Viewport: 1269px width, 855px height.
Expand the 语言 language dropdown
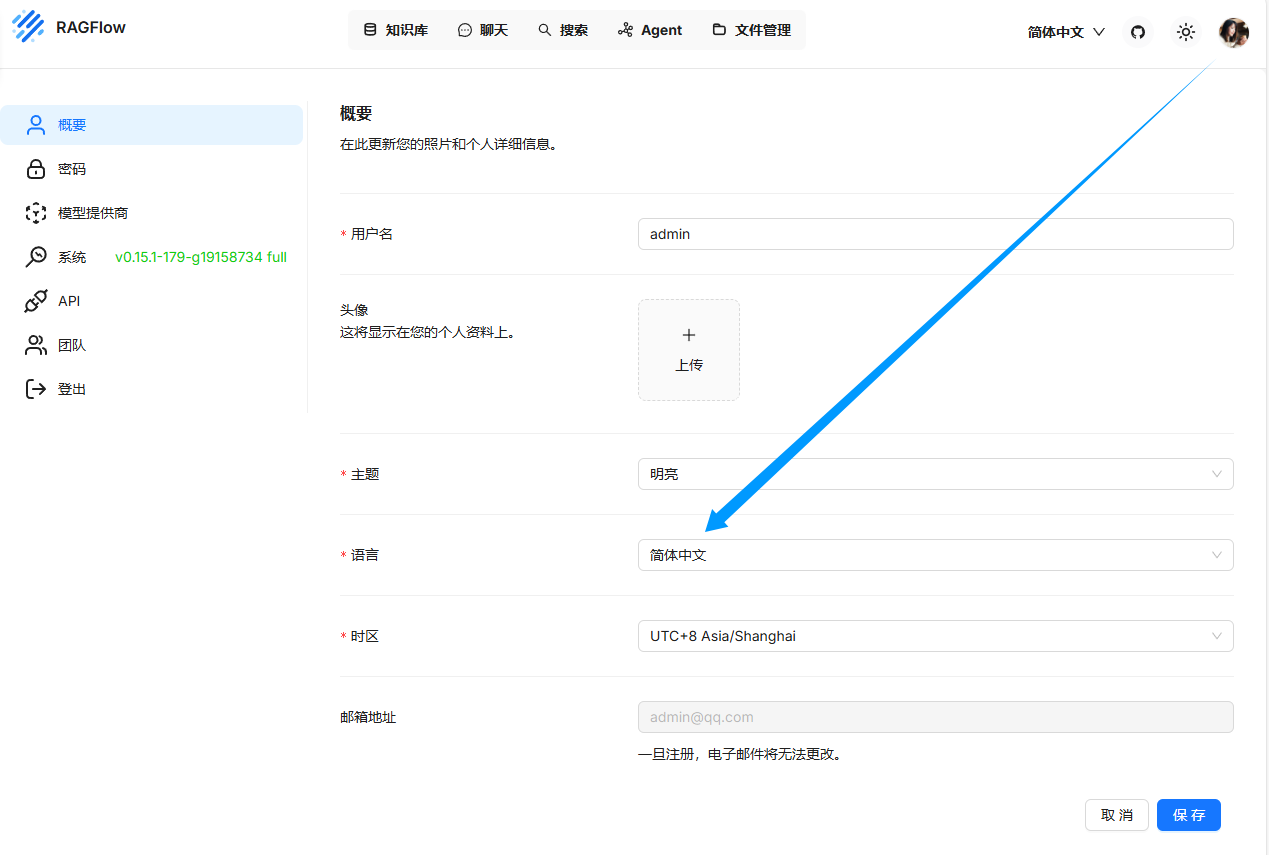pos(935,555)
